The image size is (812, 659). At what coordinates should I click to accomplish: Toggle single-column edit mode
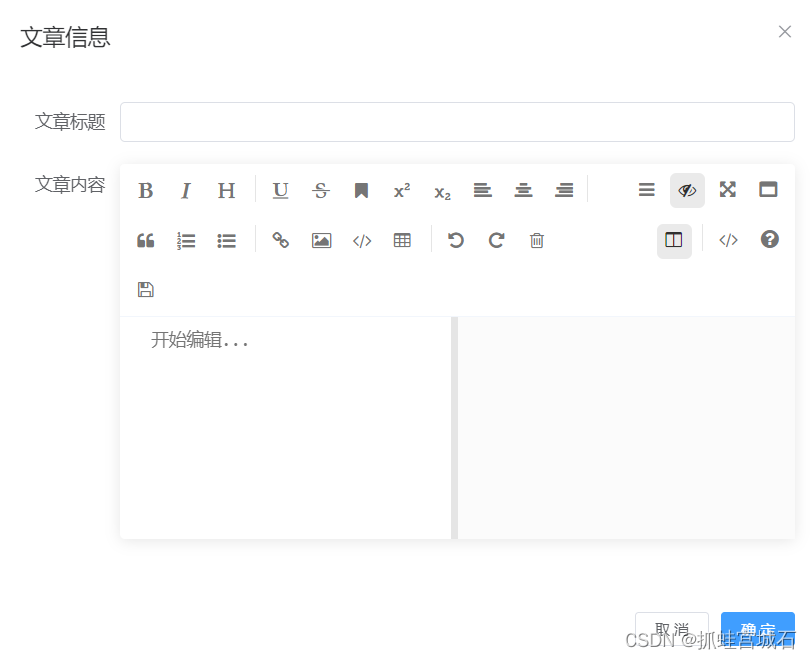coord(674,240)
